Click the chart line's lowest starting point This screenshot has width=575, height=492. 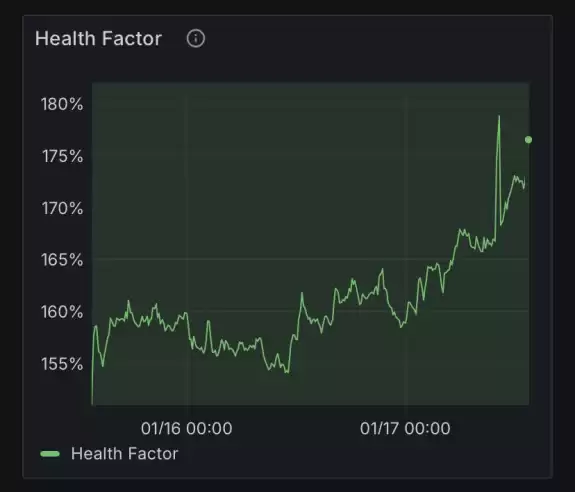(92, 403)
